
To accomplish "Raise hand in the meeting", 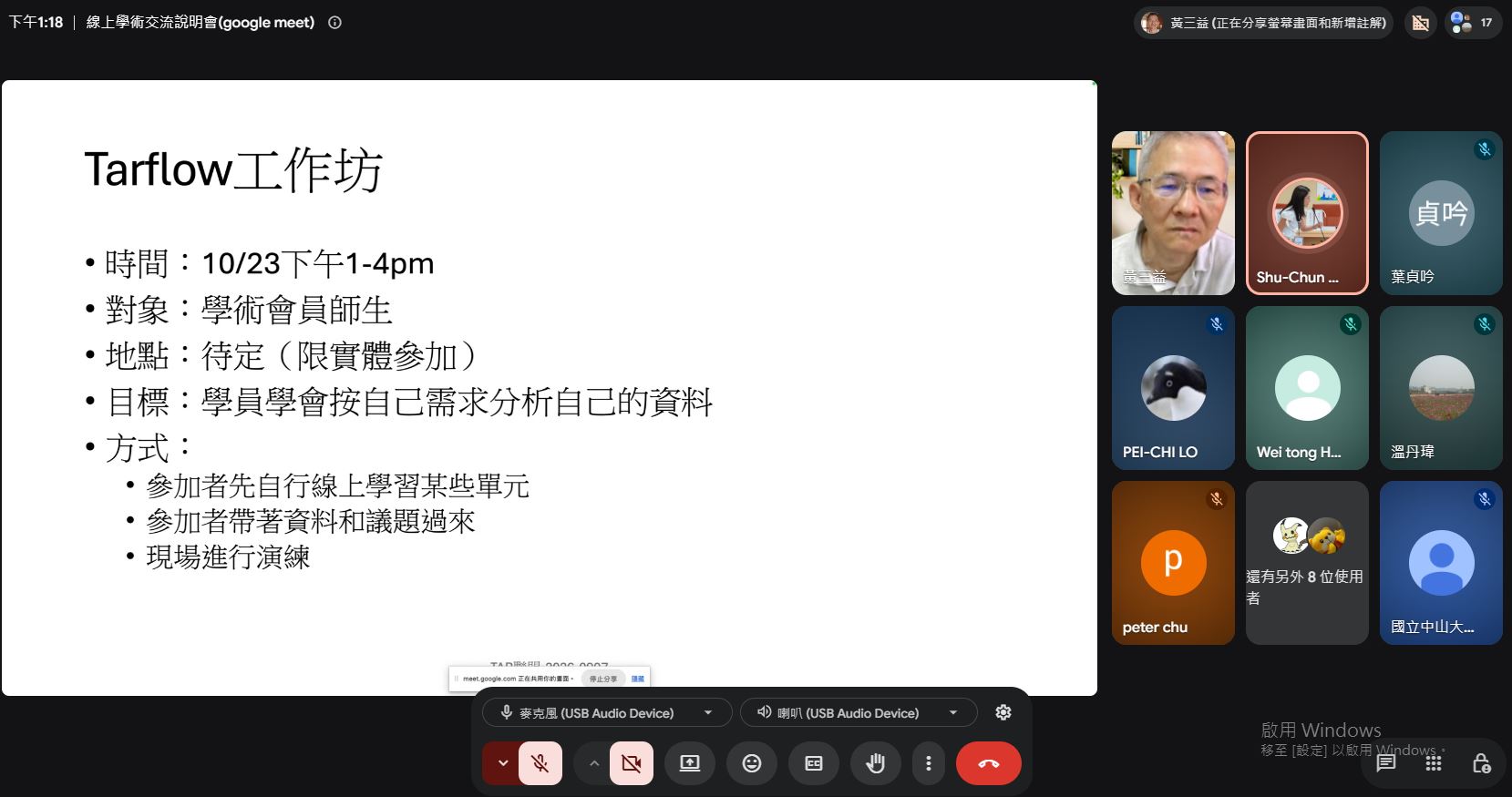I will tap(876, 763).
